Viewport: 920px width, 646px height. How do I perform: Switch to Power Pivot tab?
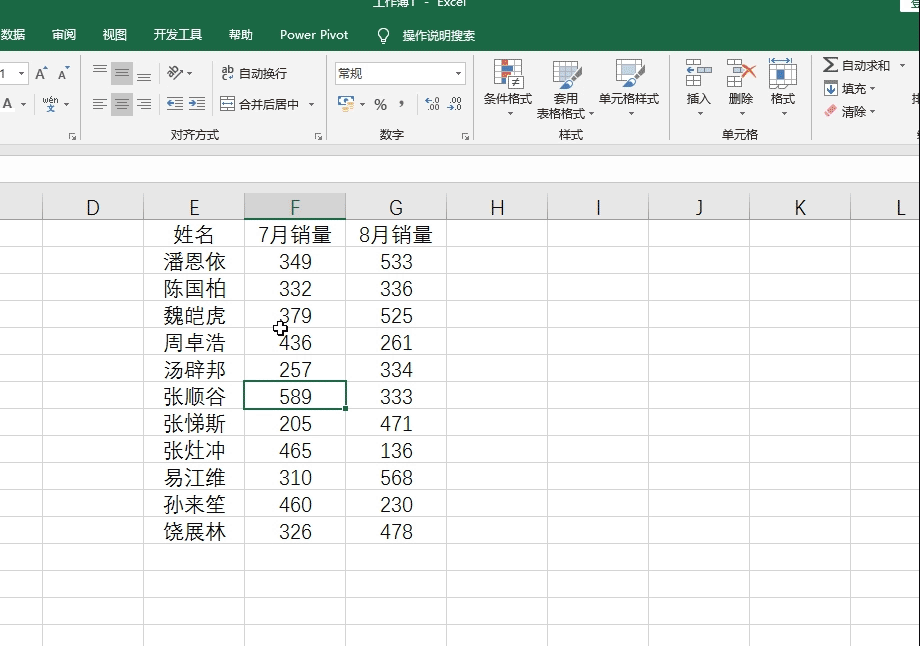coord(314,35)
